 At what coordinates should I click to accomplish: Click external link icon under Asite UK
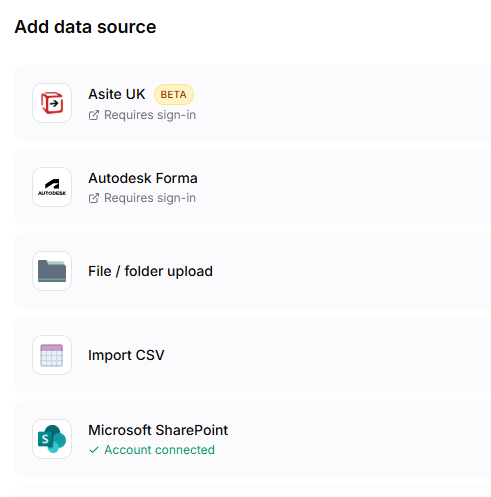(94, 115)
